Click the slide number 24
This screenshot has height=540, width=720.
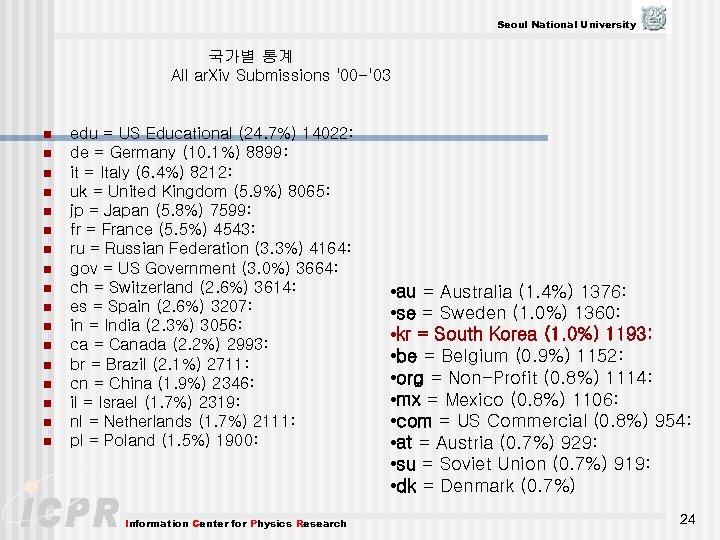pos(687,519)
